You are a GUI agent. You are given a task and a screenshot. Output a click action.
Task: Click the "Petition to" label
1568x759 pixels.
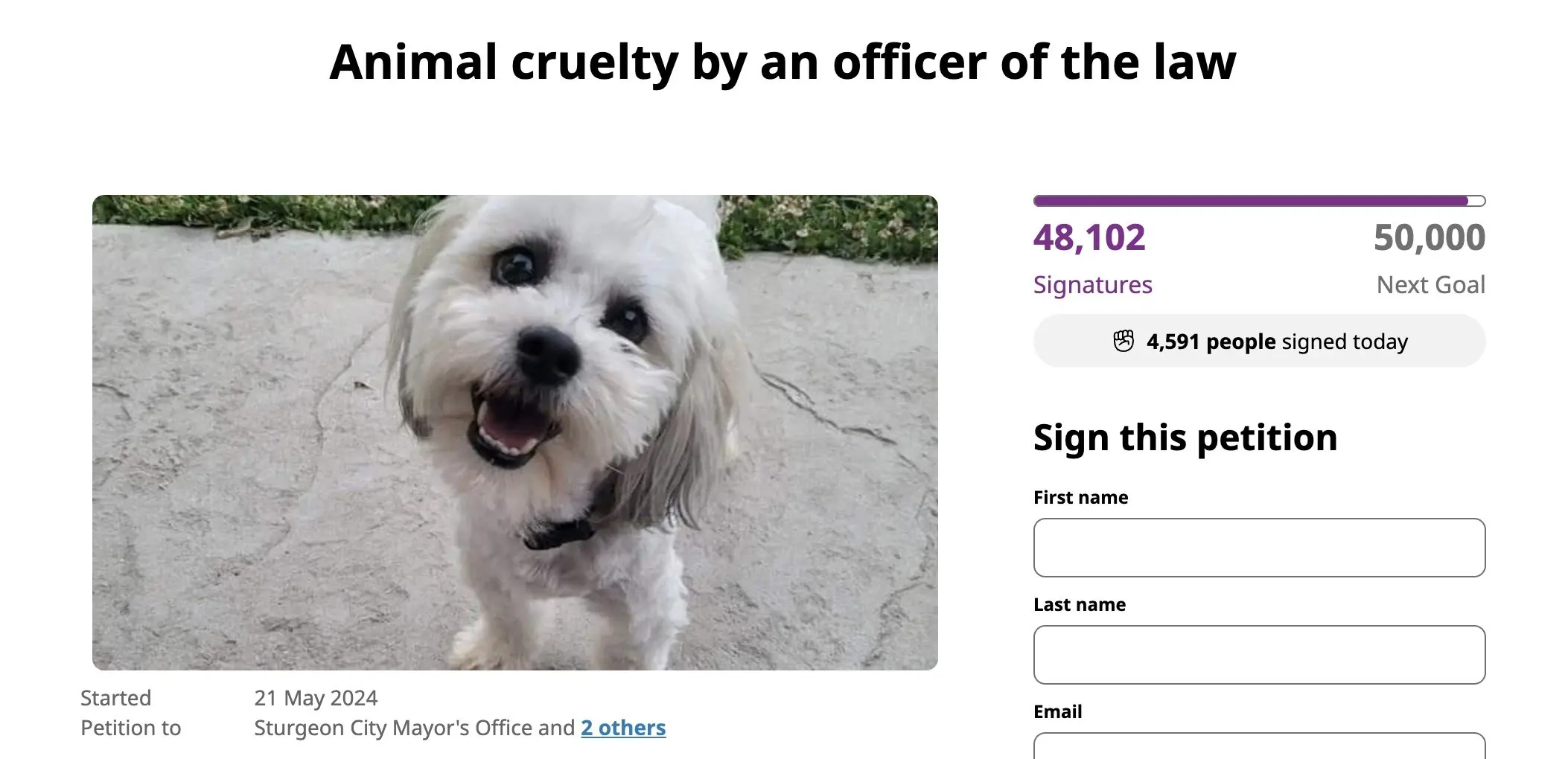[x=130, y=728]
